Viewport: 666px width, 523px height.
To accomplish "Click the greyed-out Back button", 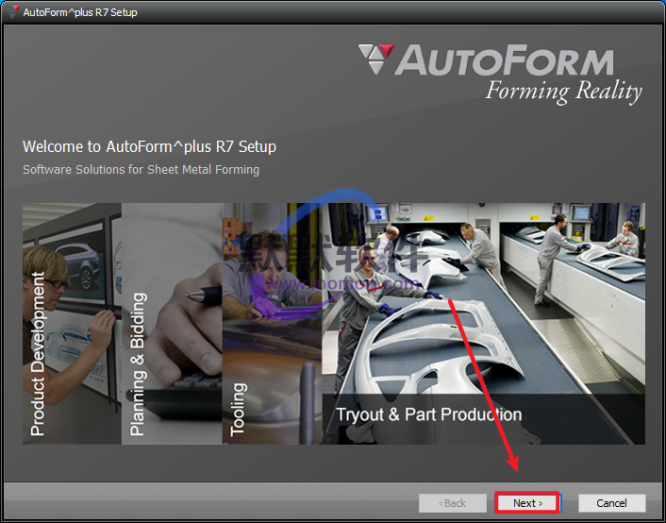I will pyautogui.click(x=454, y=503).
